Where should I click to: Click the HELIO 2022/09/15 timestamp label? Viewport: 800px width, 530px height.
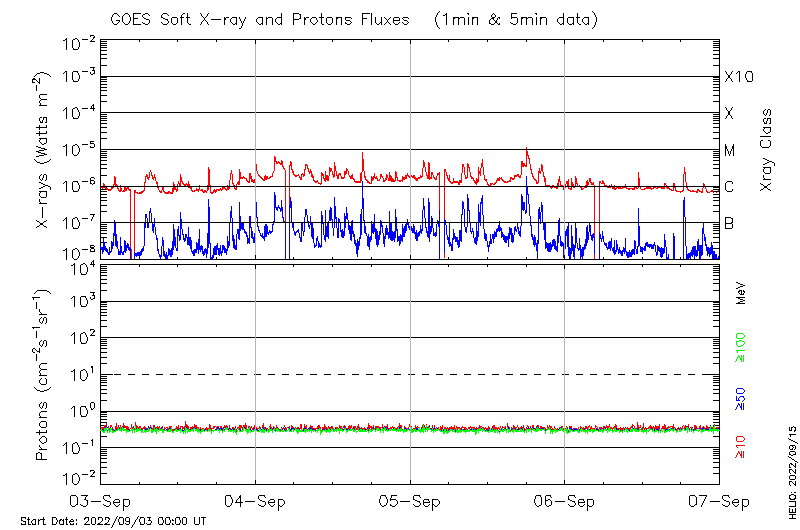793,470
